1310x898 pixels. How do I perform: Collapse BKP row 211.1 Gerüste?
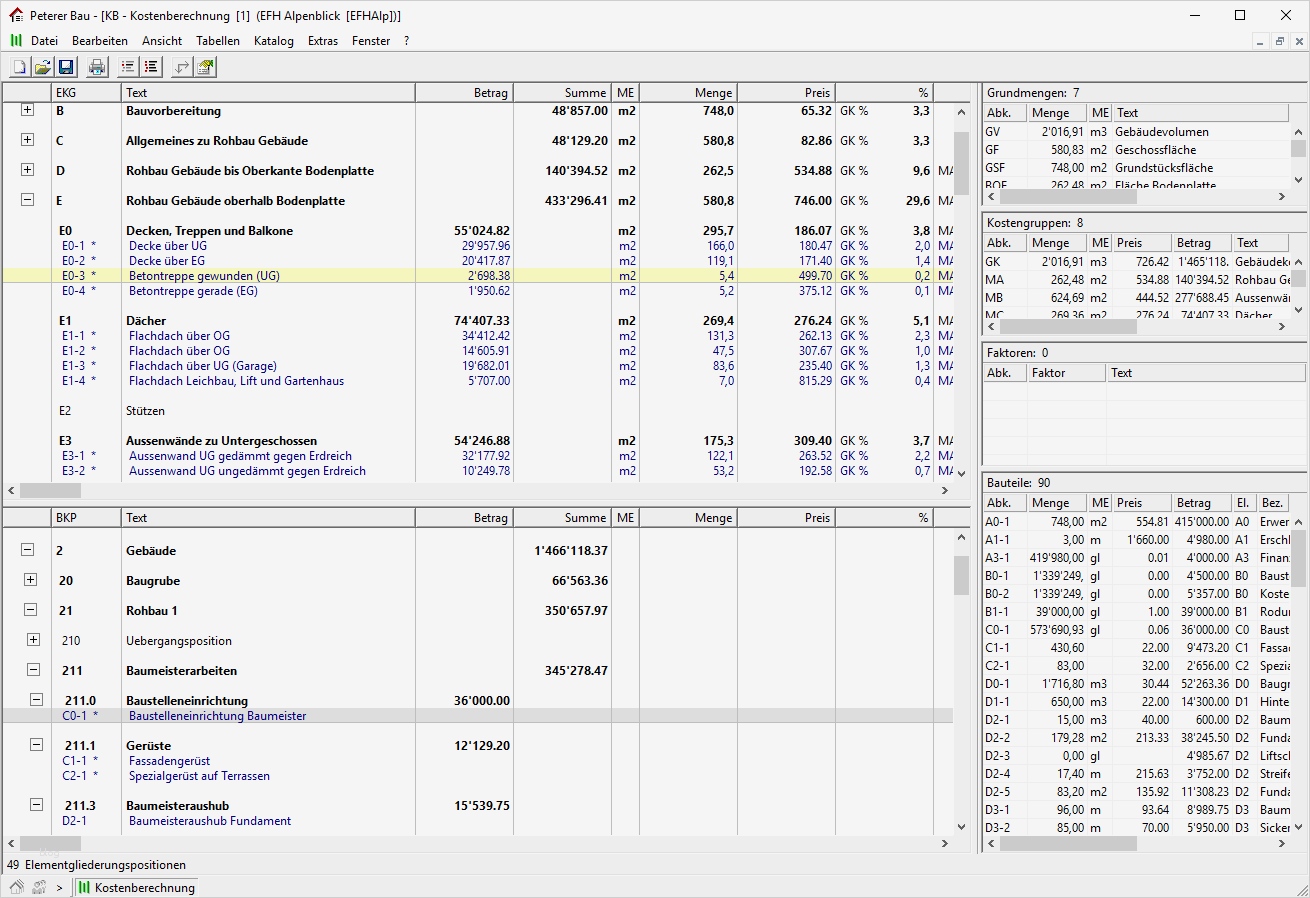click(36, 745)
